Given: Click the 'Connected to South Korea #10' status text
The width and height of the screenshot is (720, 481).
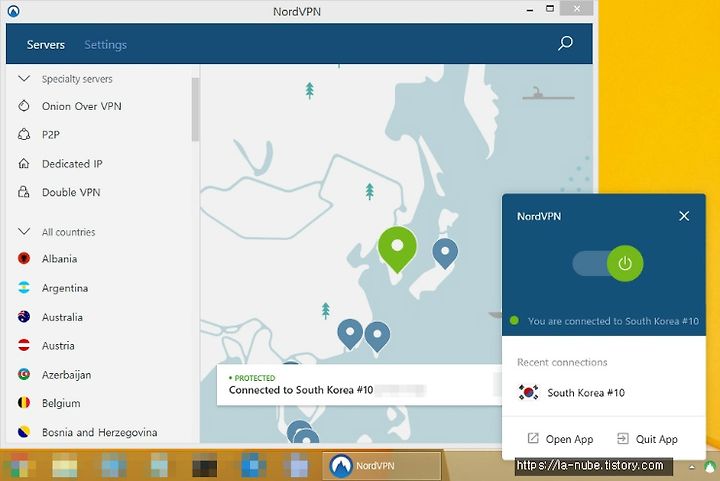Looking at the screenshot, I should coord(301,390).
